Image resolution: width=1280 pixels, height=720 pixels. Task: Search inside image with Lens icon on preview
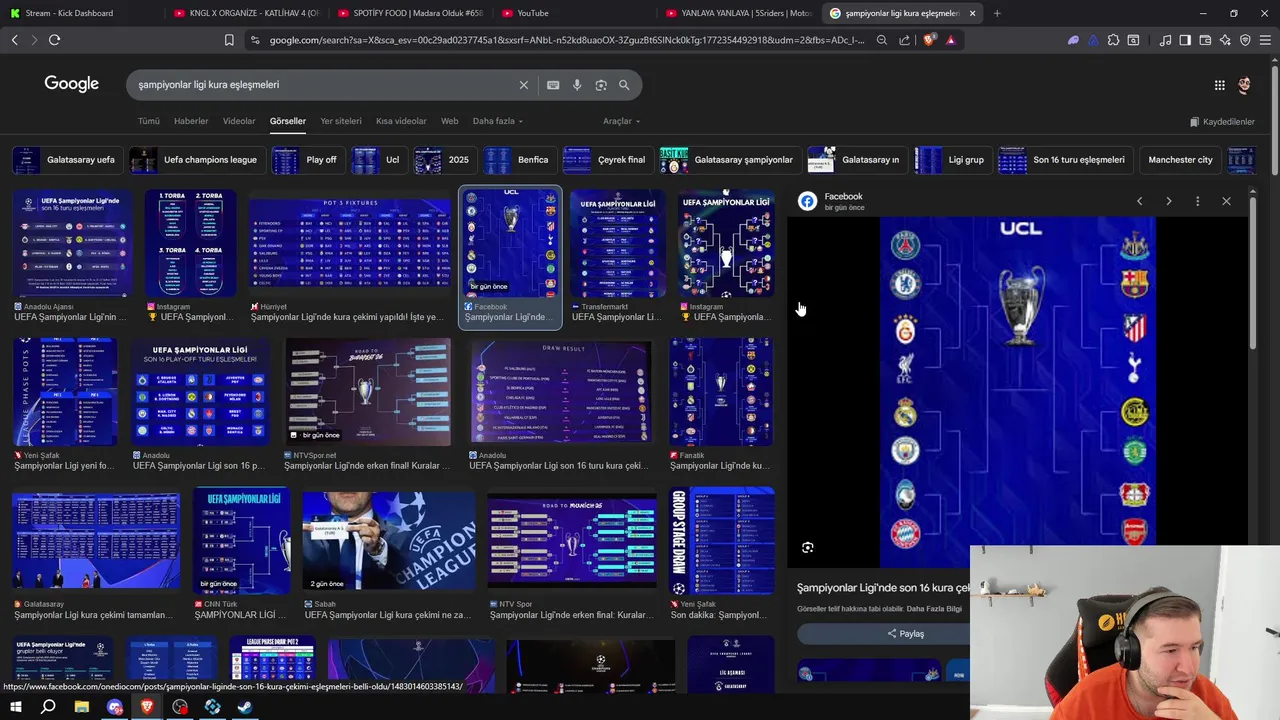tap(808, 547)
